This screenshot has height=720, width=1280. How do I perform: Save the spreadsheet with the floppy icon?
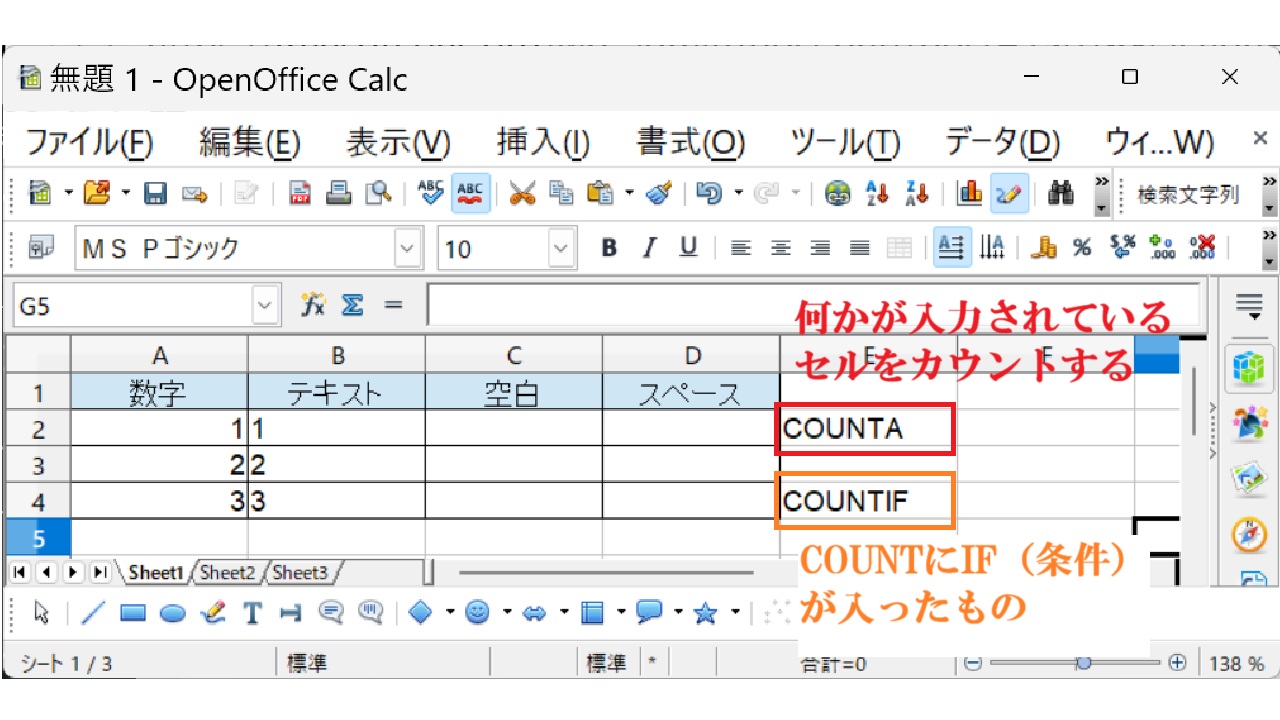pyautogui.click(x=155, y=193)
